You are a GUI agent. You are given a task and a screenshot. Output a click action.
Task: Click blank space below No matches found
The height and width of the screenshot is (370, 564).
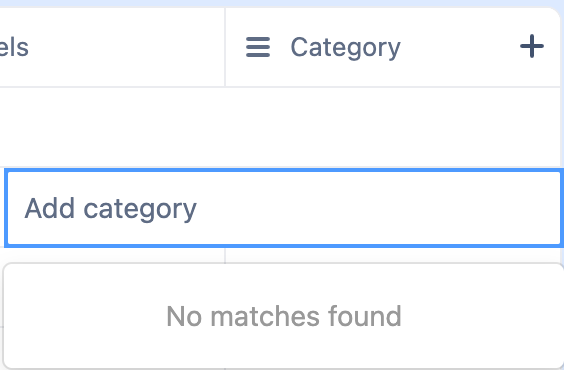284,348
